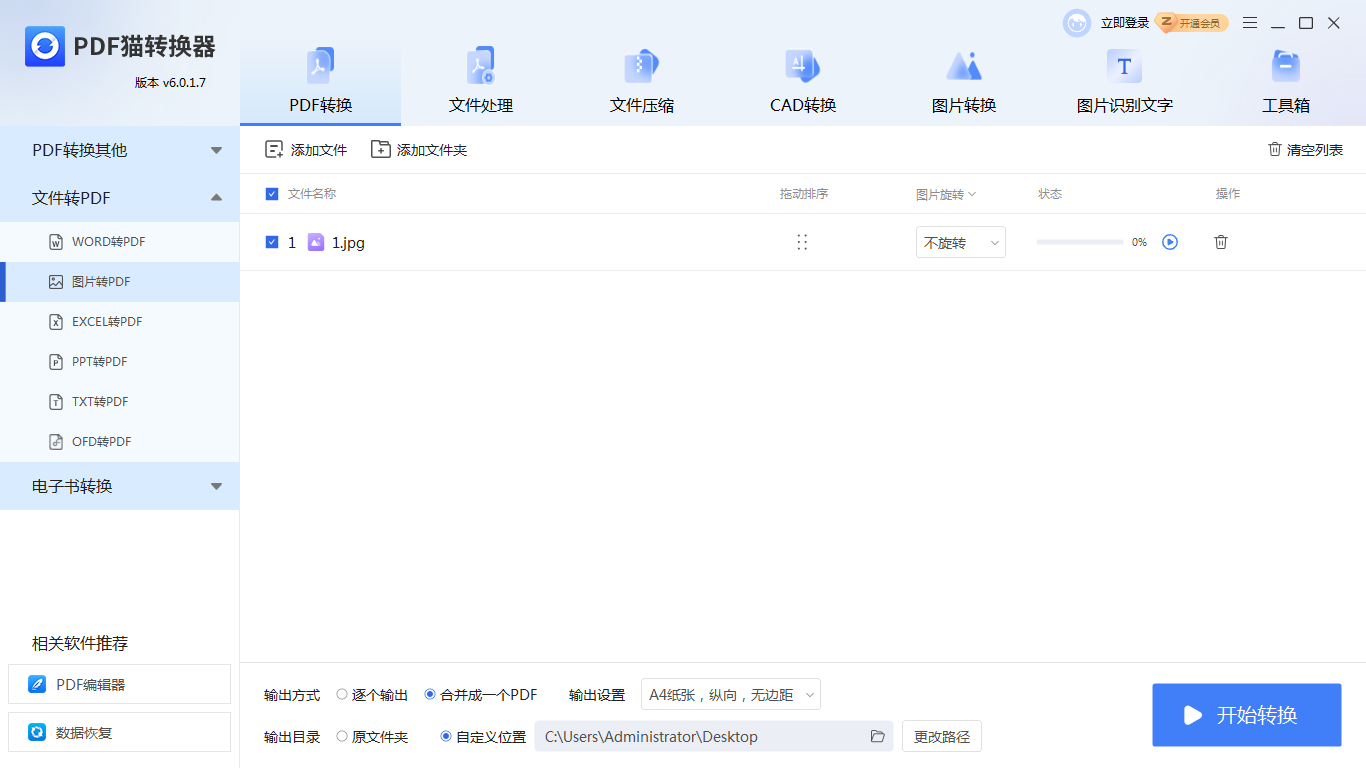The image size is (1366, 768).
Task: Select the 图片转换 tab
Action: [x=964, y=82]
